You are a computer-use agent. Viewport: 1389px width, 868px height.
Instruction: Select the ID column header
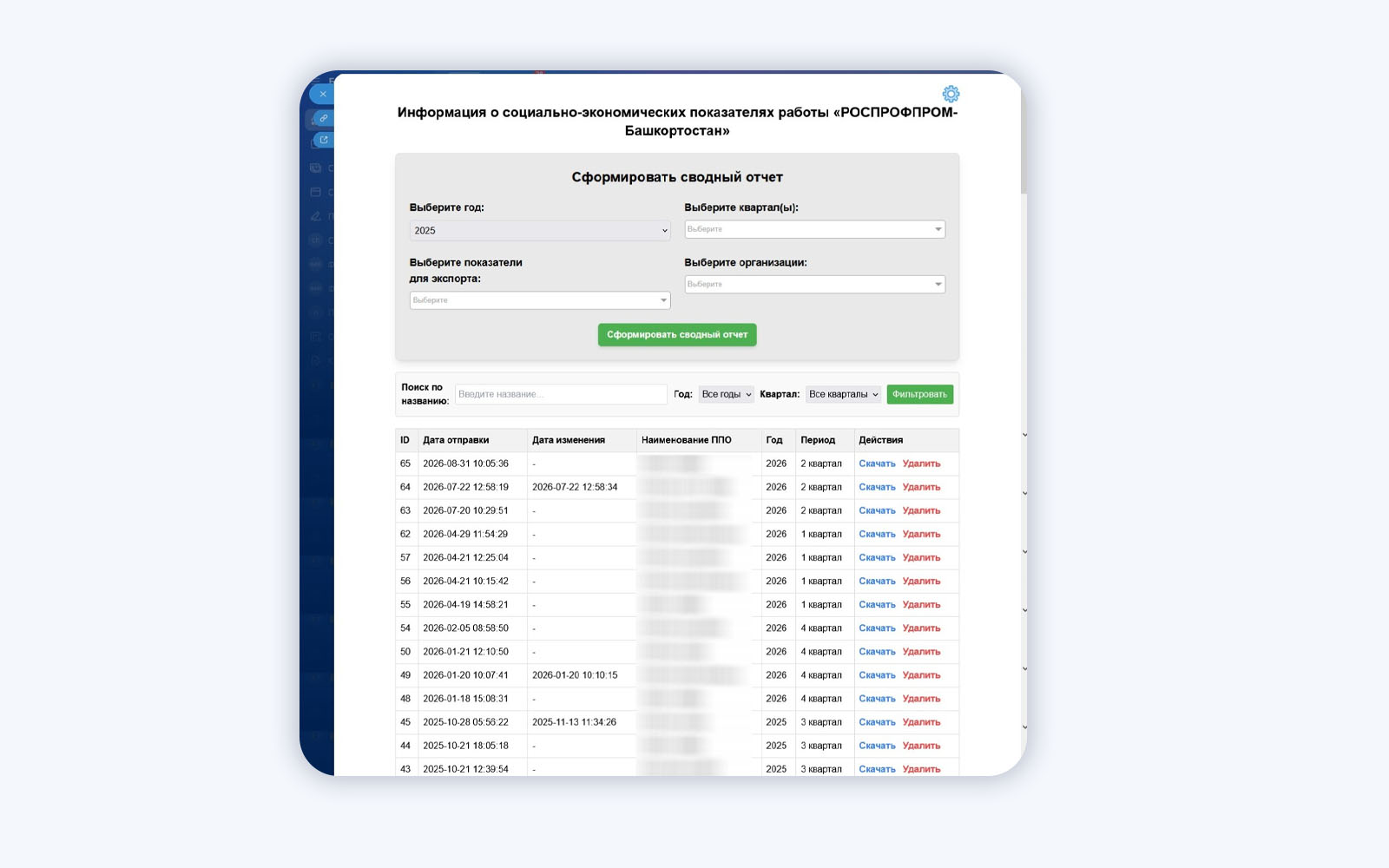(x=405, y=440)
